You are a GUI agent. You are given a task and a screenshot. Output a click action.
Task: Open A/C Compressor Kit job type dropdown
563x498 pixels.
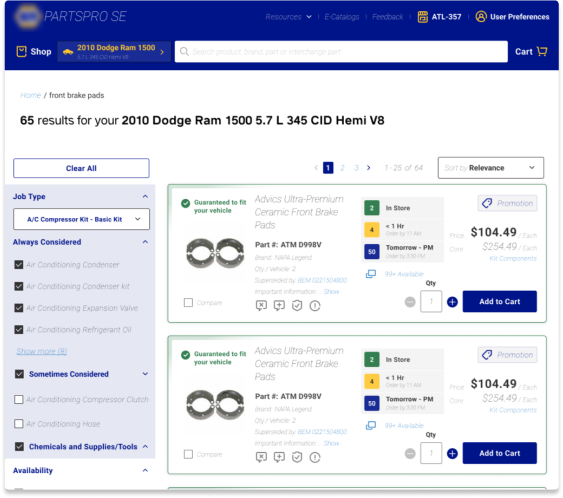[82, 219]
